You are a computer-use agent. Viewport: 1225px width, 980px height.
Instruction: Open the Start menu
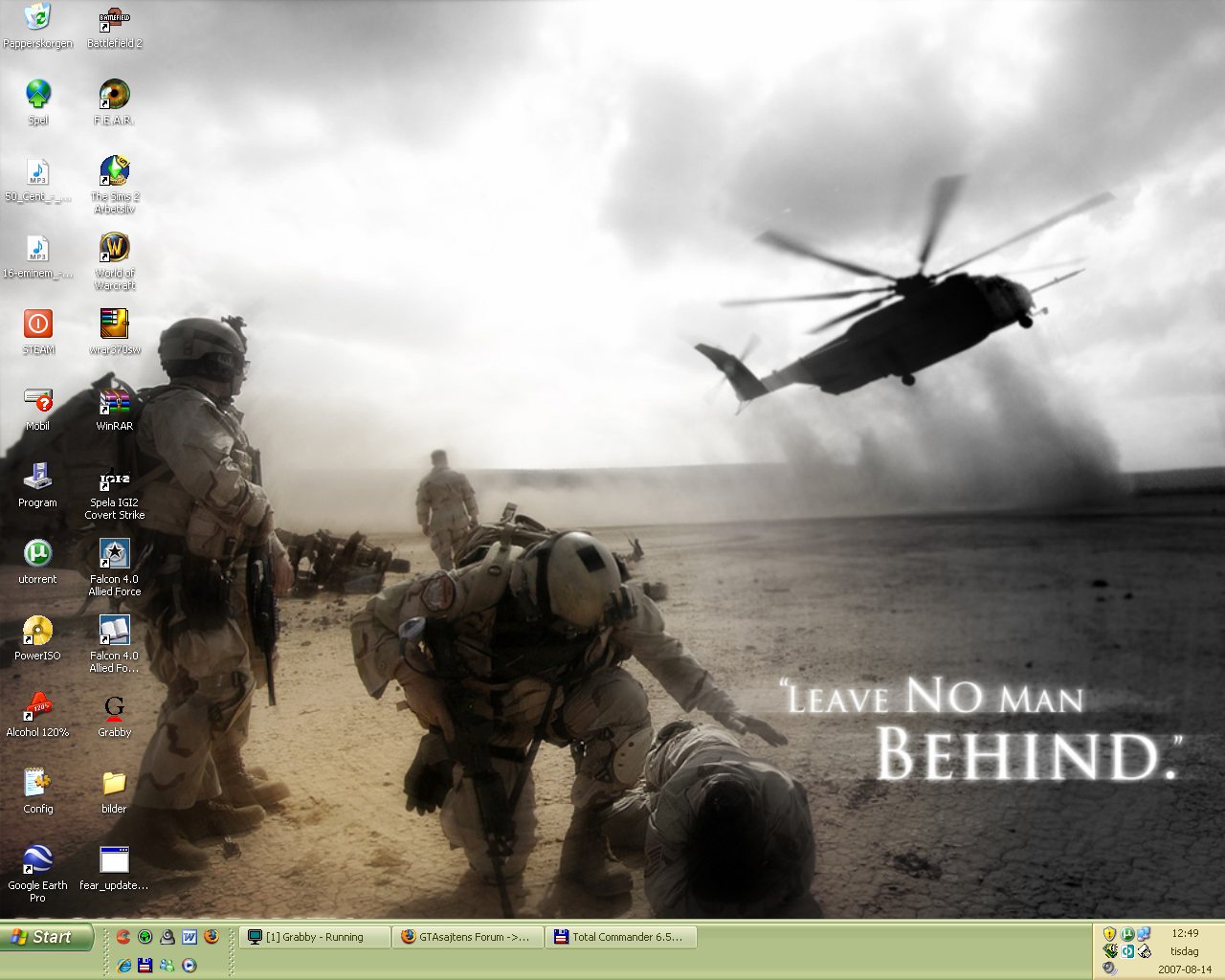(47, 937)
